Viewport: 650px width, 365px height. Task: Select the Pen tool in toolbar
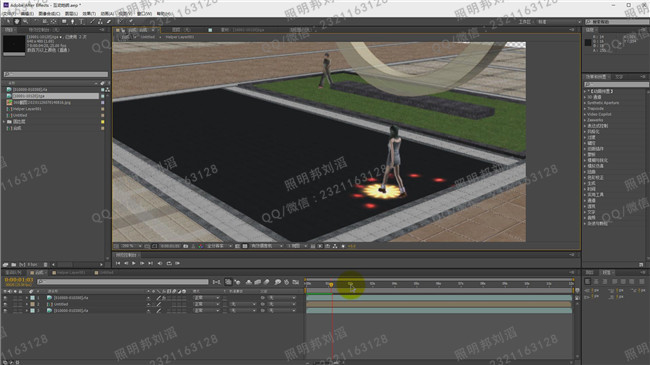73,22
